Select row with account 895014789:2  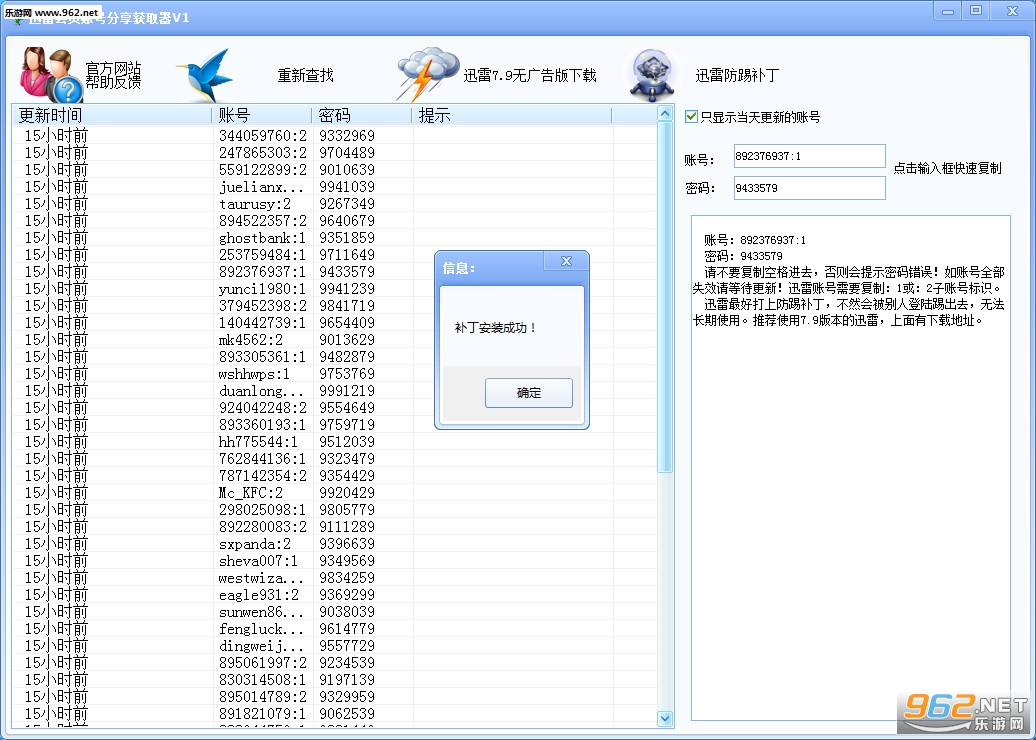[334, 697]
